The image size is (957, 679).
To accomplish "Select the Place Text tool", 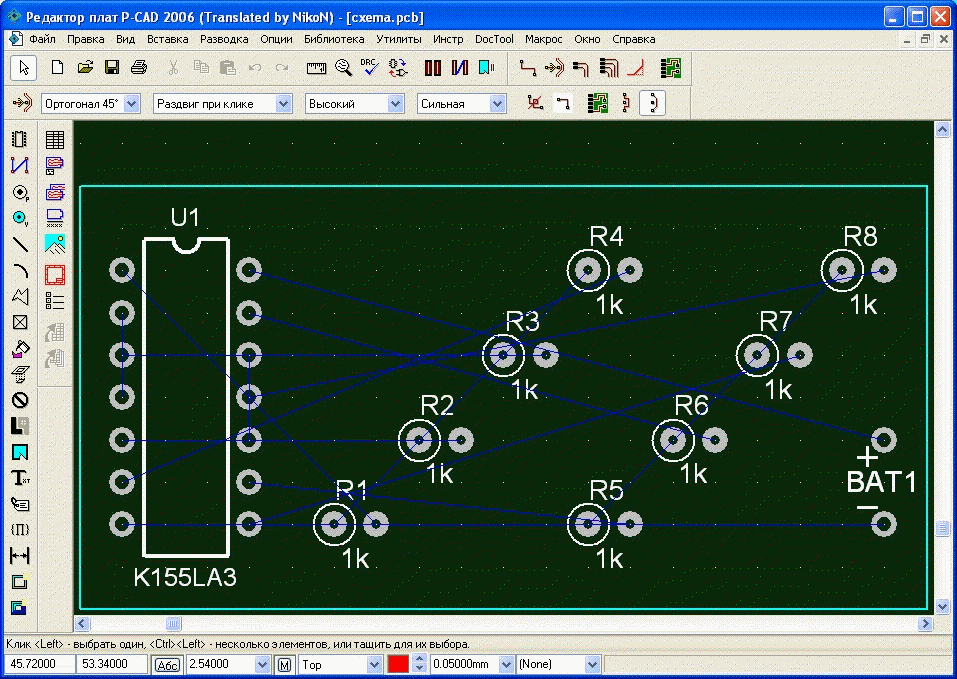I will (19, 478).
